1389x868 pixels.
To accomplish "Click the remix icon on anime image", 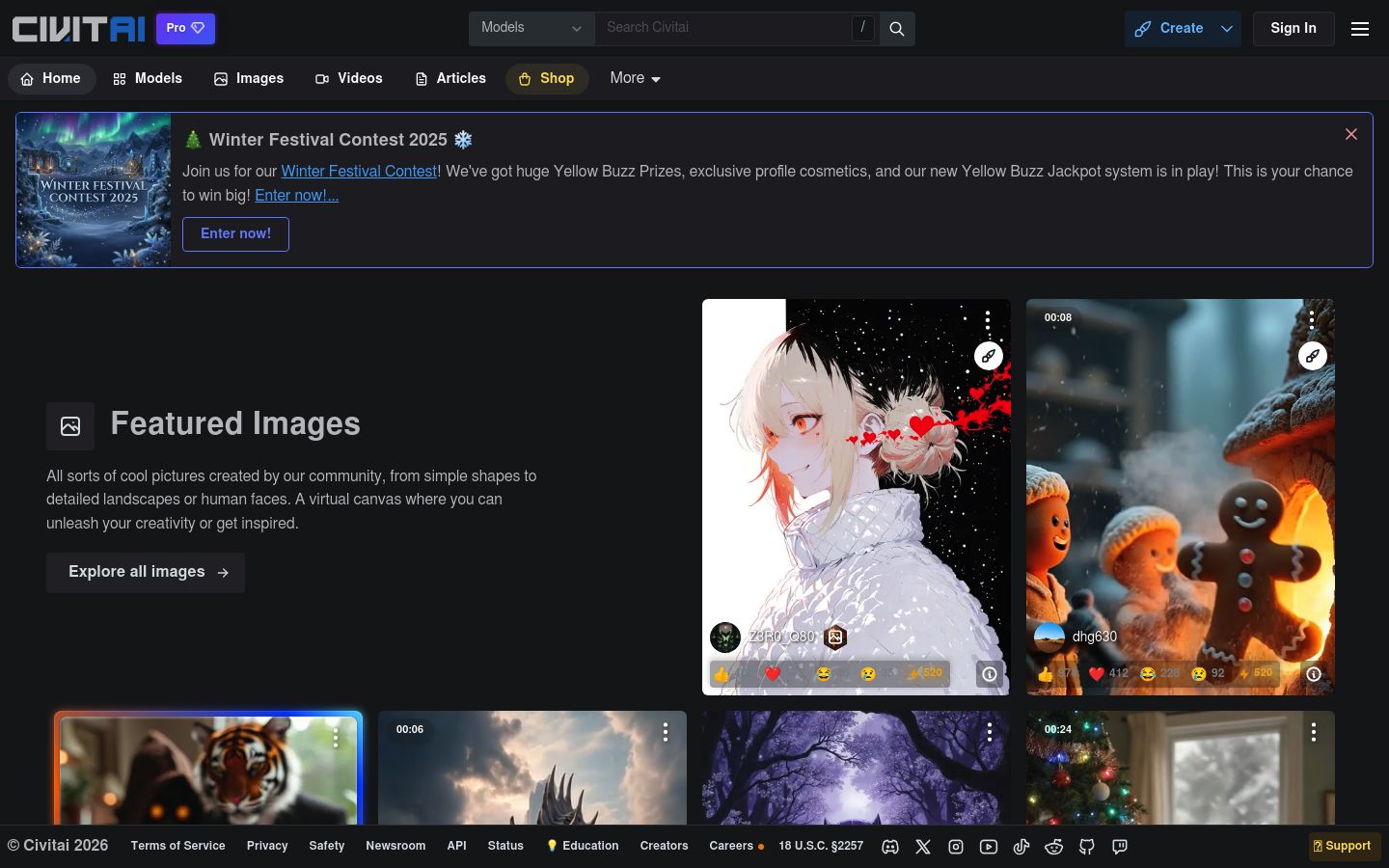I will tap(988, 356).
